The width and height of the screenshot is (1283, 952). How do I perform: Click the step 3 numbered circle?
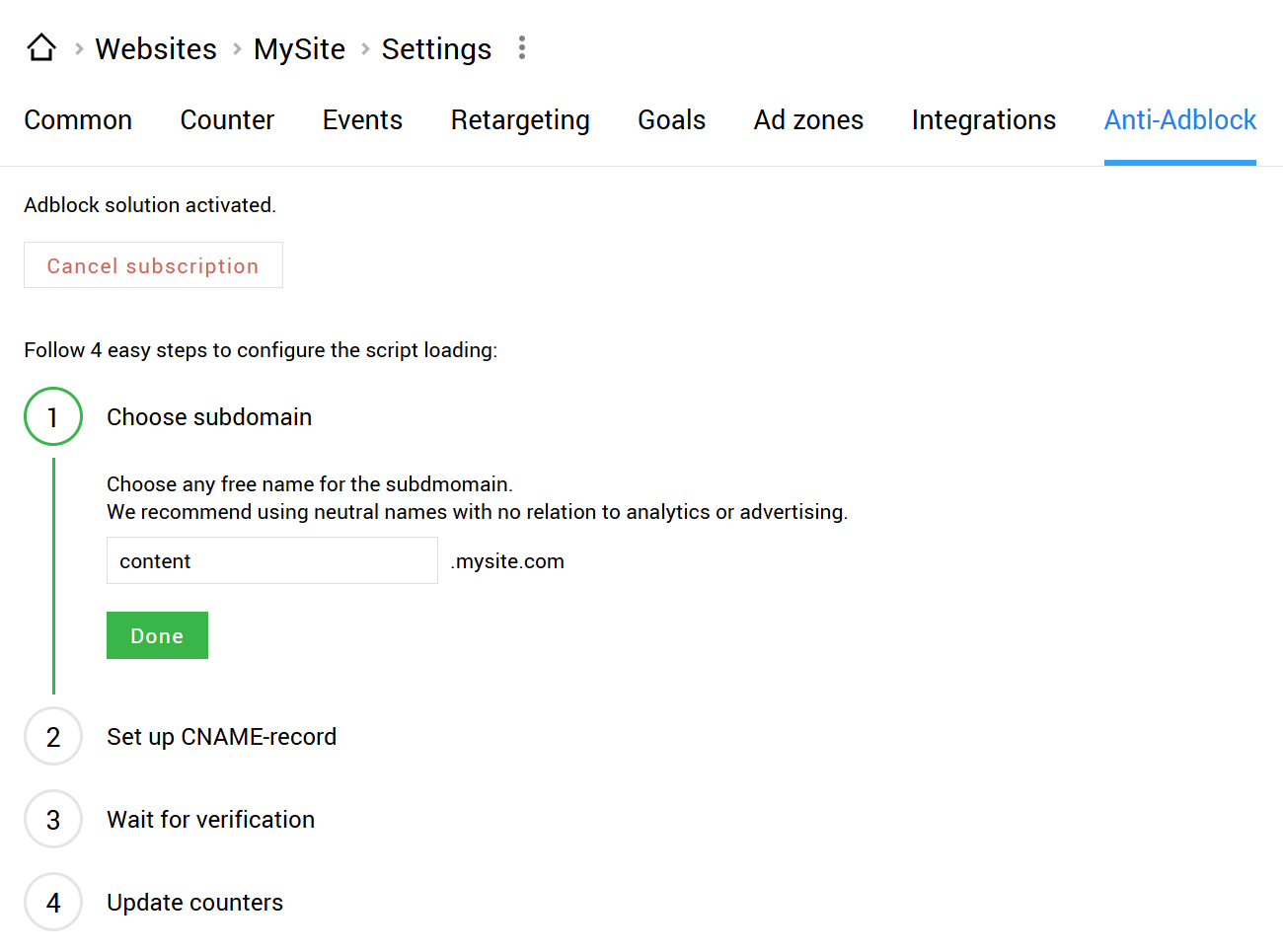click(x=52, y=819)
